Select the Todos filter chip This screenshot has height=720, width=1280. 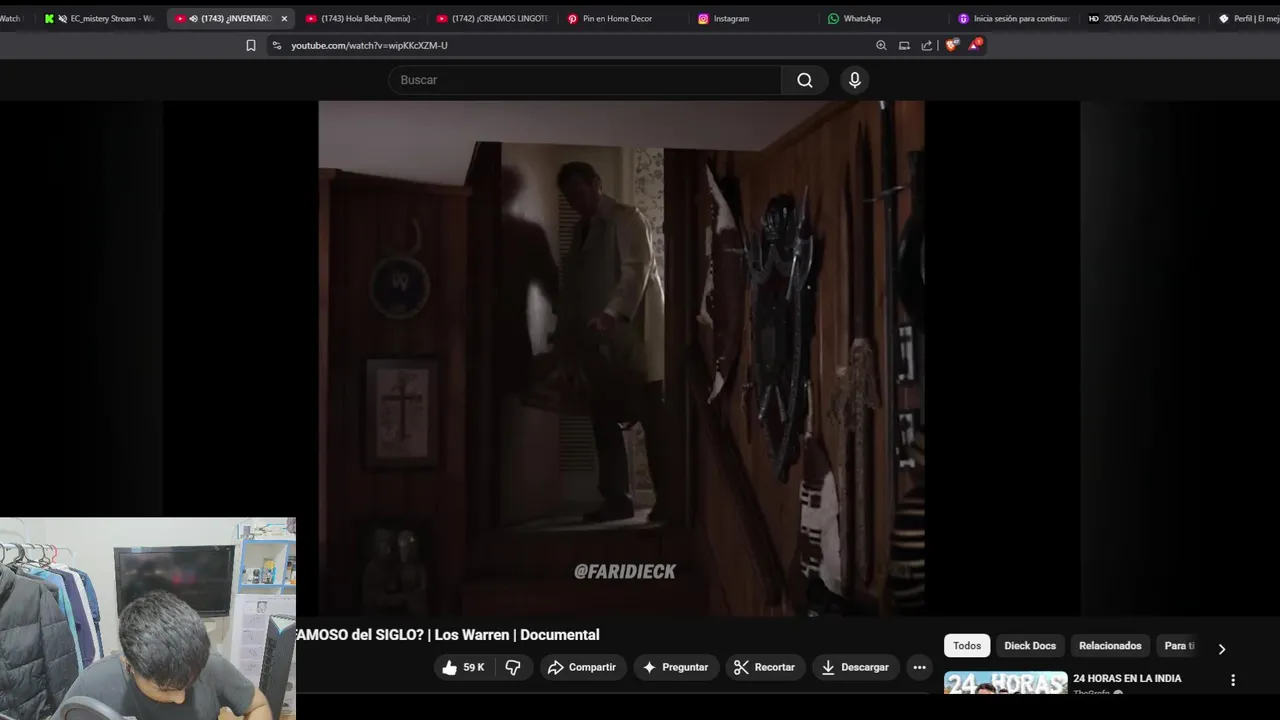(x=967, y=646)
